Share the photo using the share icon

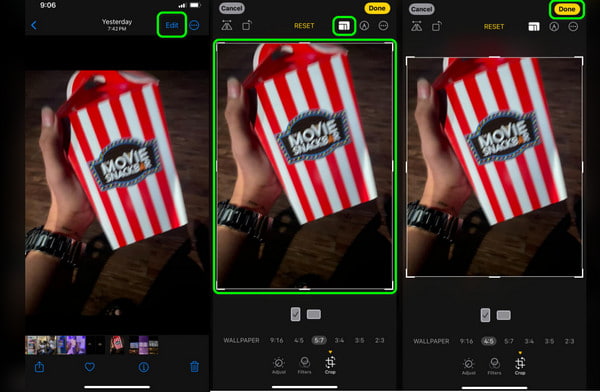(x=39, y=367)
